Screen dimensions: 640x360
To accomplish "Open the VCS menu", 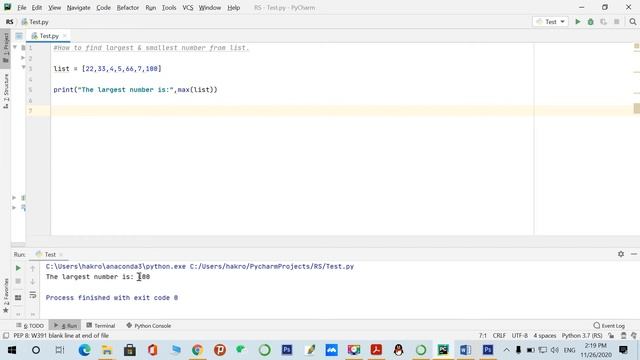I will 188,8.
